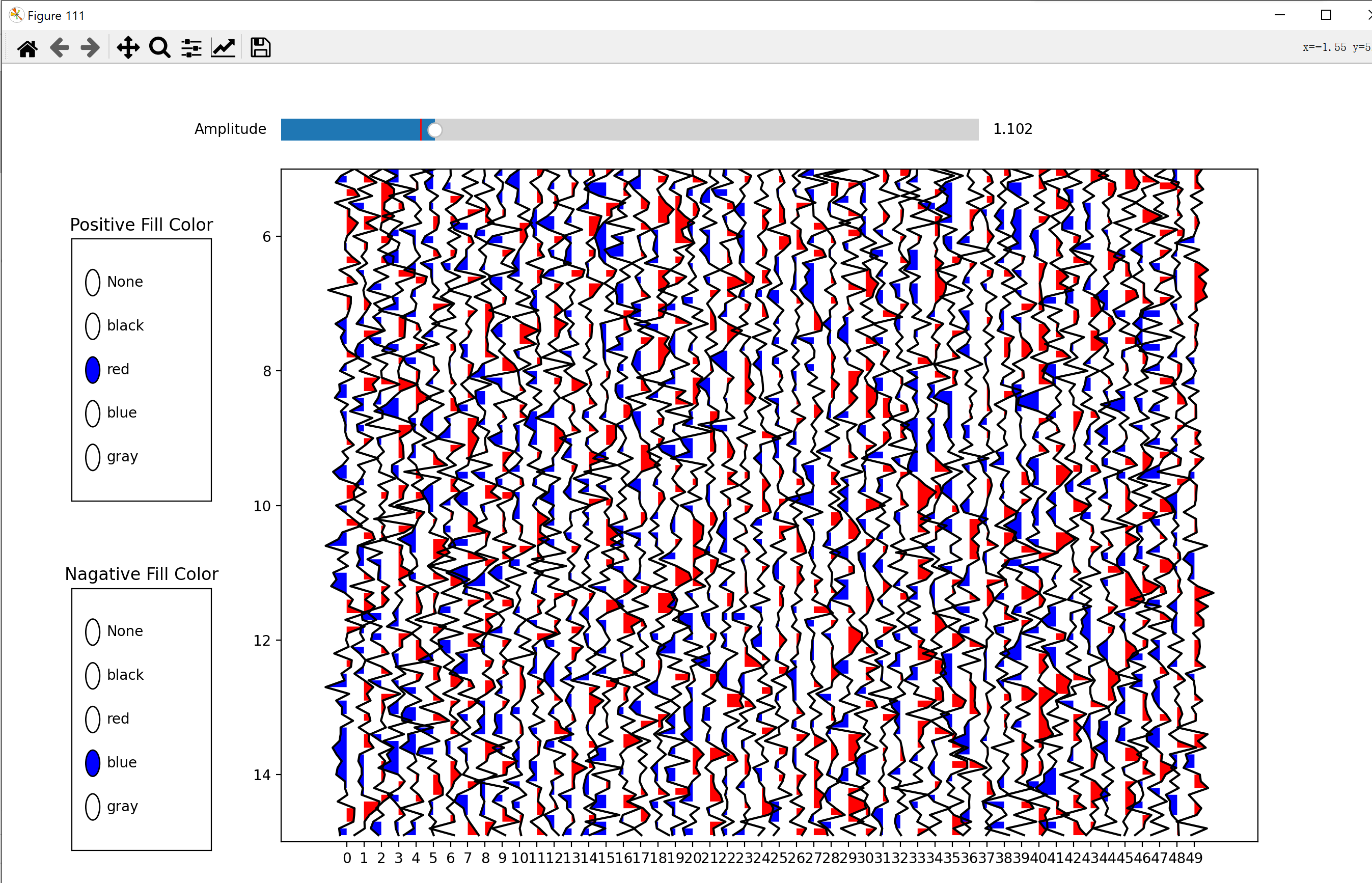
Task: Go forward to next view
Action: [91, 47]
